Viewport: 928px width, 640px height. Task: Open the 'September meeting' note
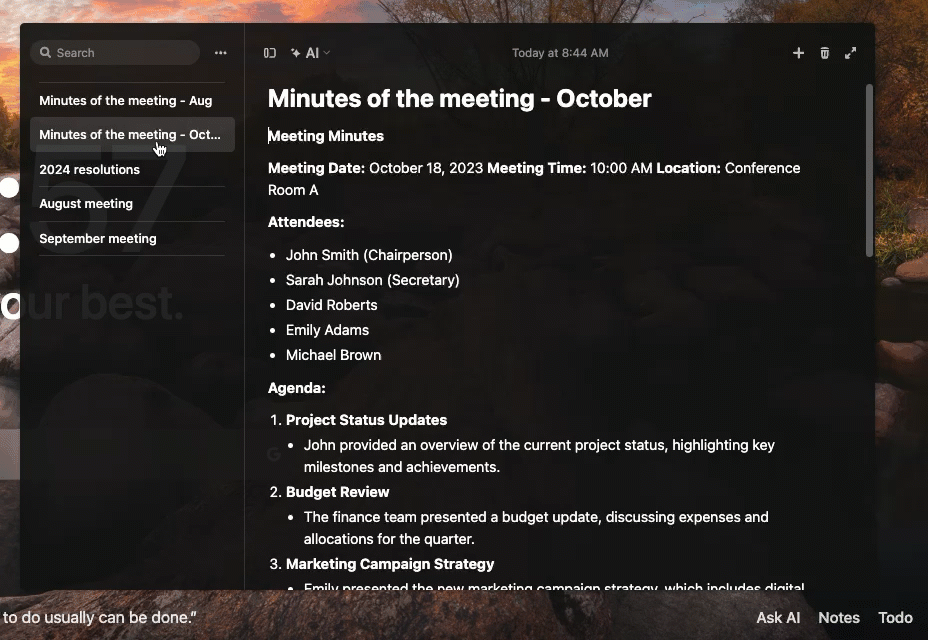[98, 239]
